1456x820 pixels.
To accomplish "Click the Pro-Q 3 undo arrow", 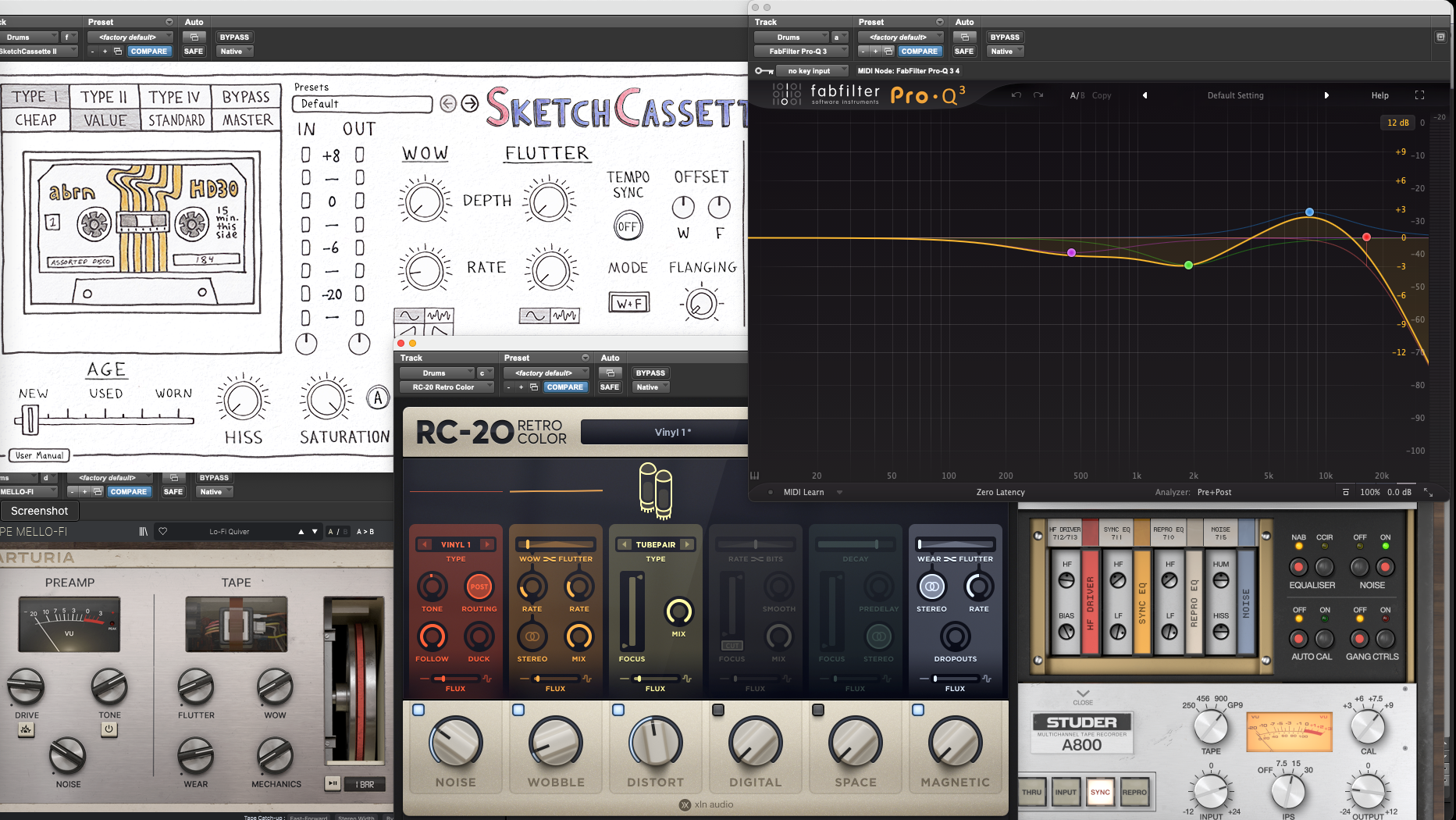I will click(x=1016, y=95).
